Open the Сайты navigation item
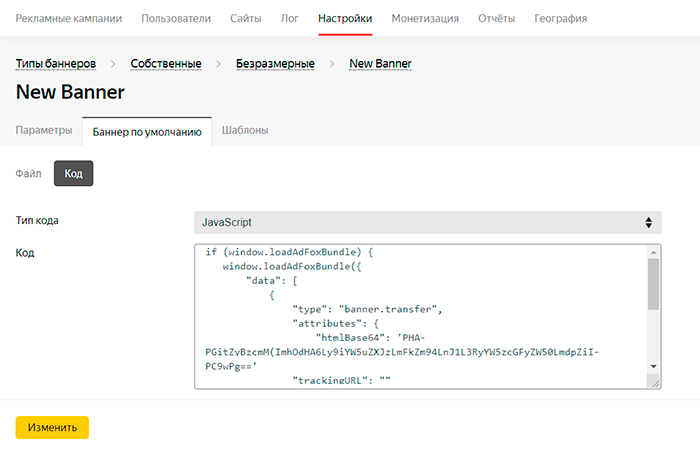The height and width of the screenshot is (450, 700). tap(245, 18)
